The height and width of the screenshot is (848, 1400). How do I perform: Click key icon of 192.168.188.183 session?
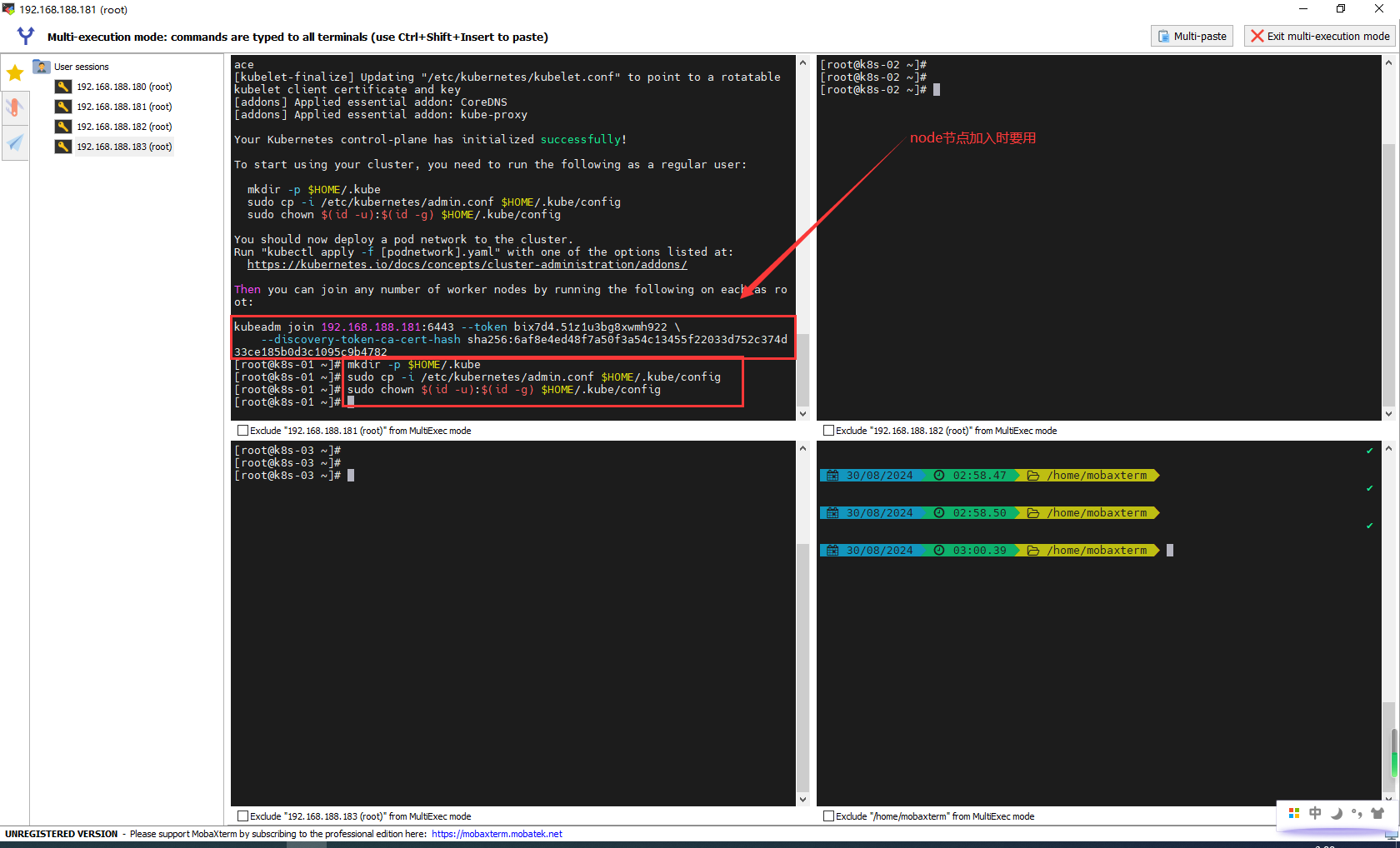click(x=63, y=147)
